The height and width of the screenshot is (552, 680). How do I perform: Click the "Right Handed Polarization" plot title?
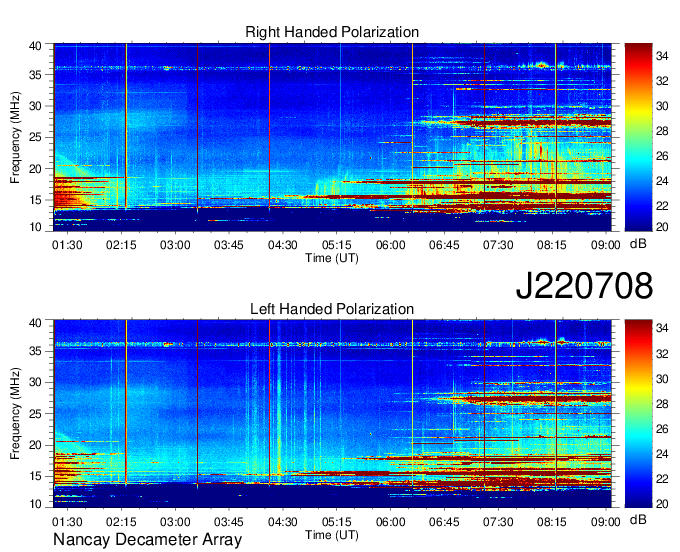(x=332, y=32)
